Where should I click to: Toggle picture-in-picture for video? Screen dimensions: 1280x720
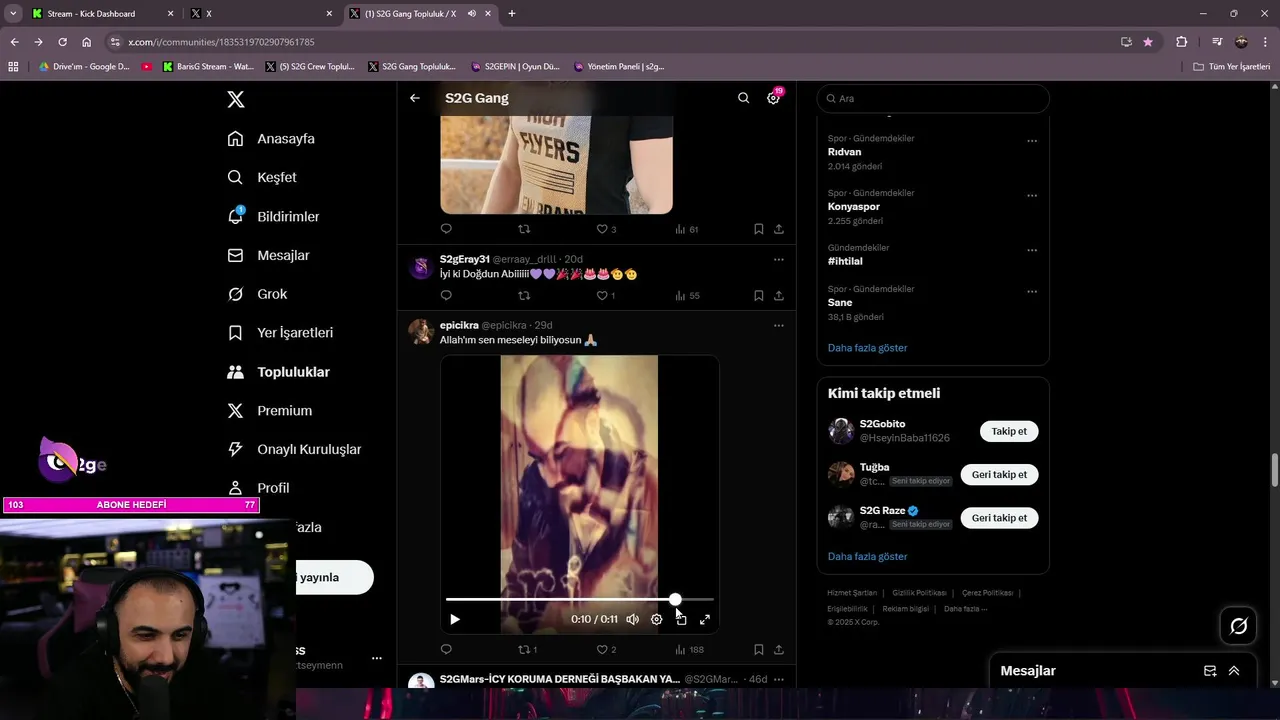(681, 619)
